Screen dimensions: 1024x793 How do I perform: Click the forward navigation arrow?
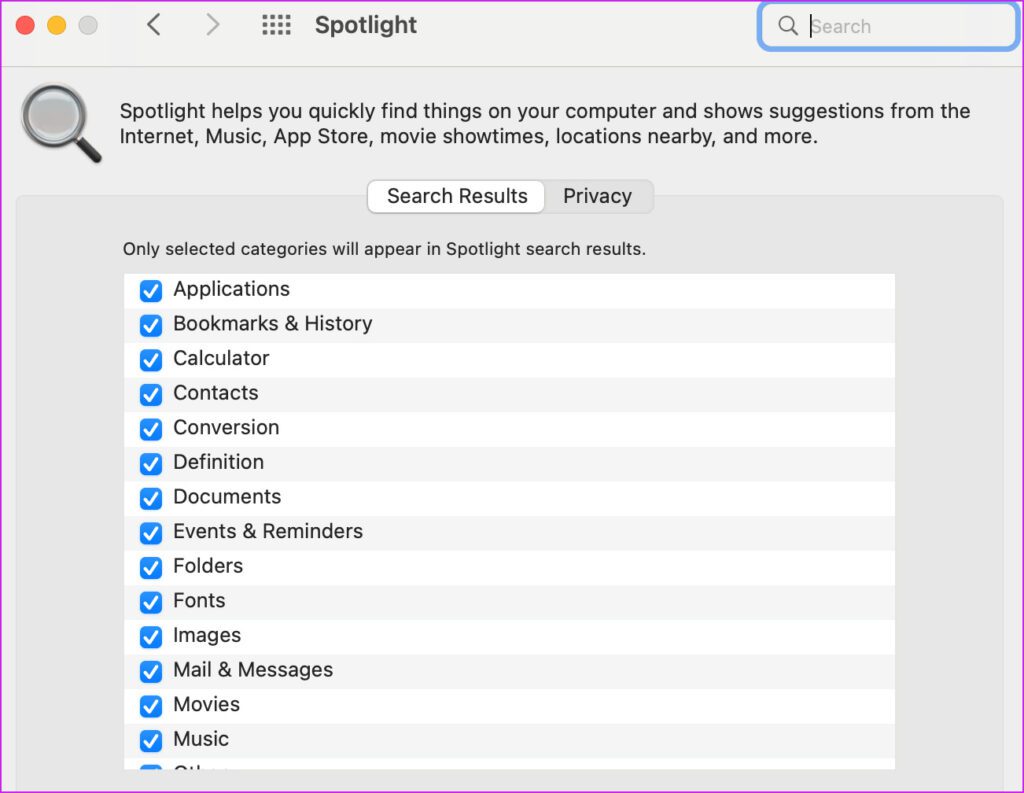pyautogui.click(x=212, y=24)
